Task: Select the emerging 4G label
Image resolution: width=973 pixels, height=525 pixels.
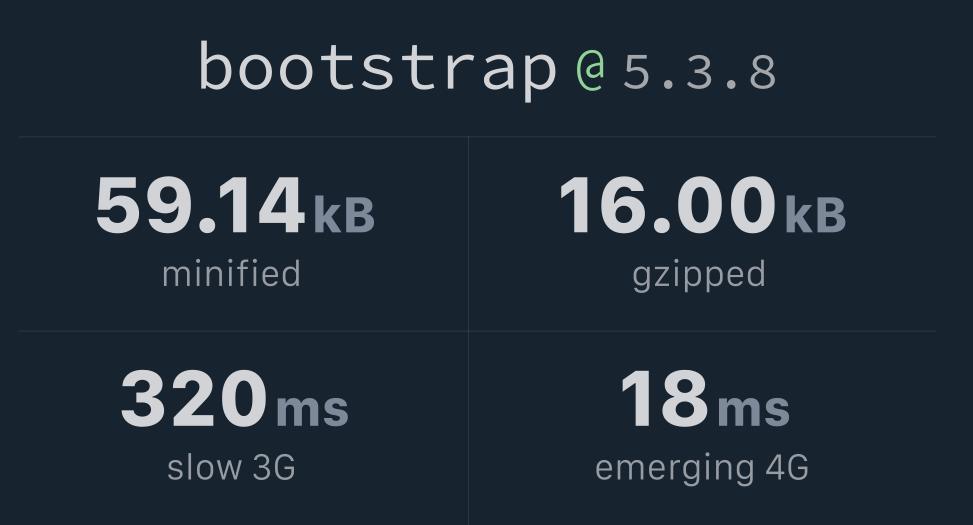Action: coord(701,467)
